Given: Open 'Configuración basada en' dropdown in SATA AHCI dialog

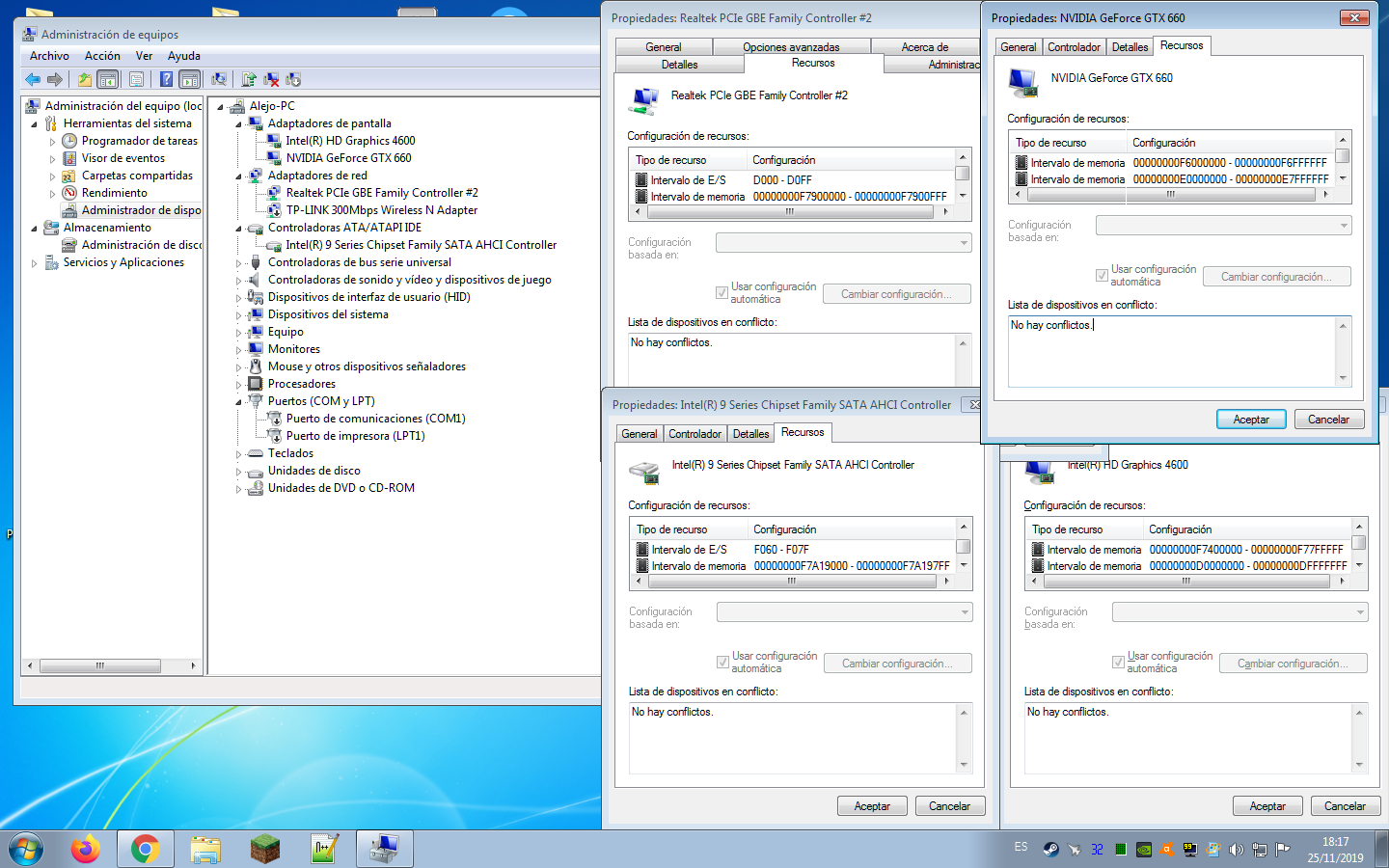Looking at the screenshot, I should pos(844,612).
